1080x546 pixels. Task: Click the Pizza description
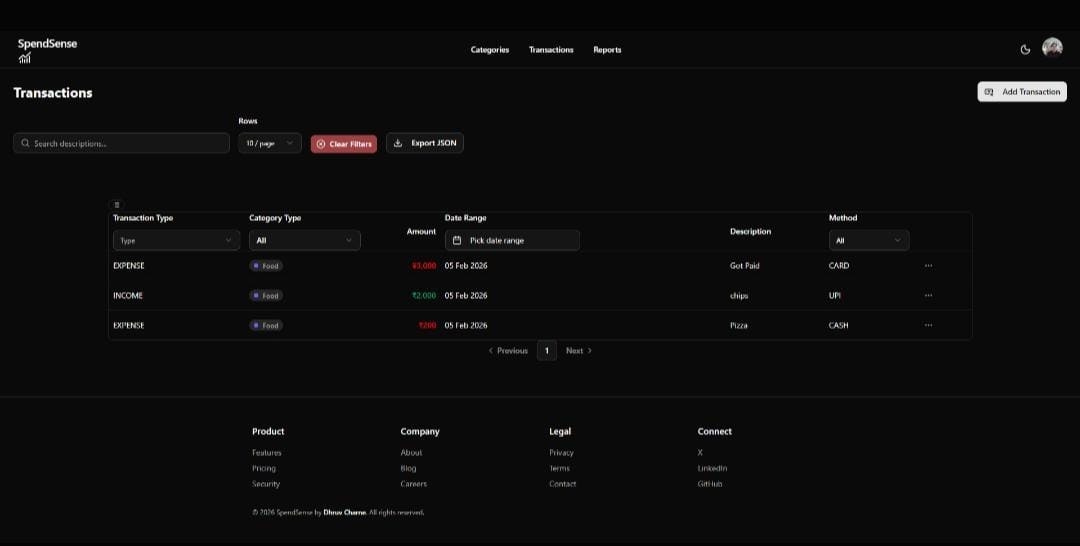click(738, 325)
